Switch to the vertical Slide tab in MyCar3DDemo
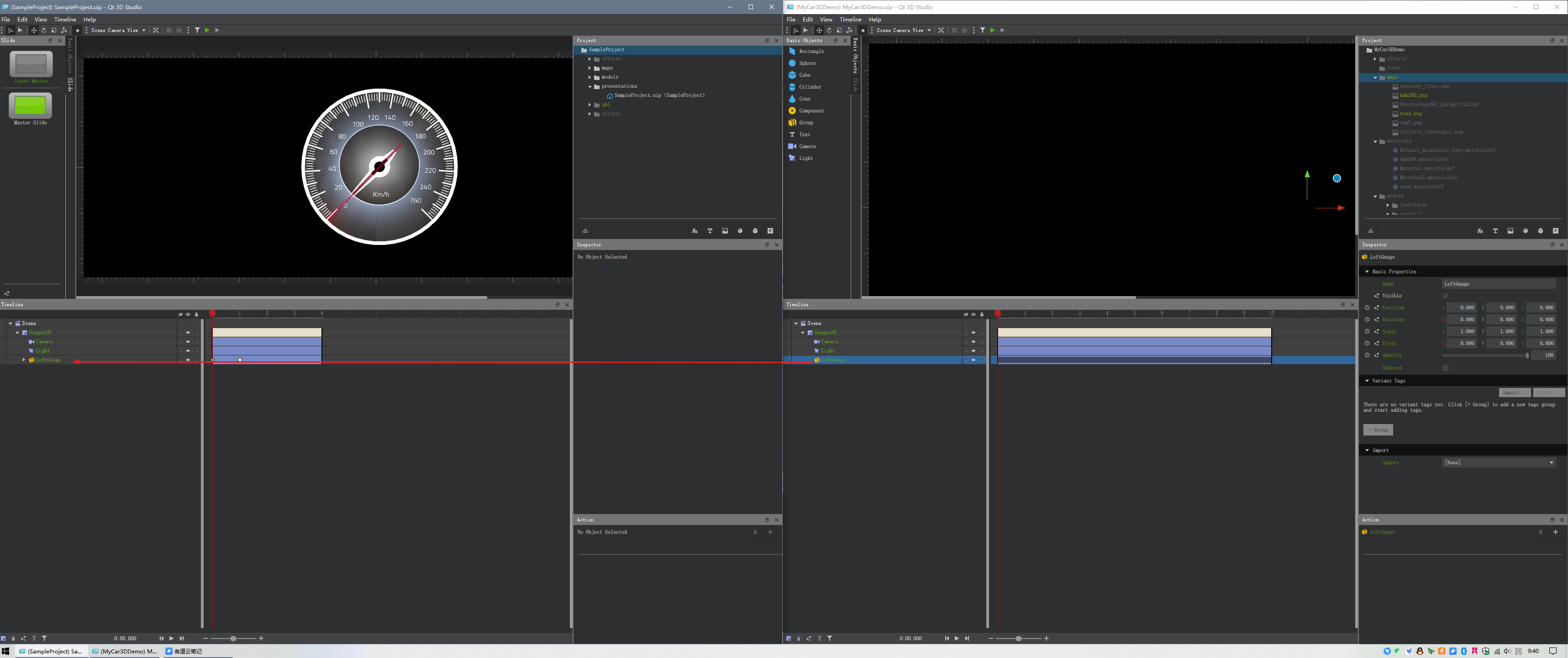The height and width of the screenshot is (658, 1568). (x=855, y=85)
